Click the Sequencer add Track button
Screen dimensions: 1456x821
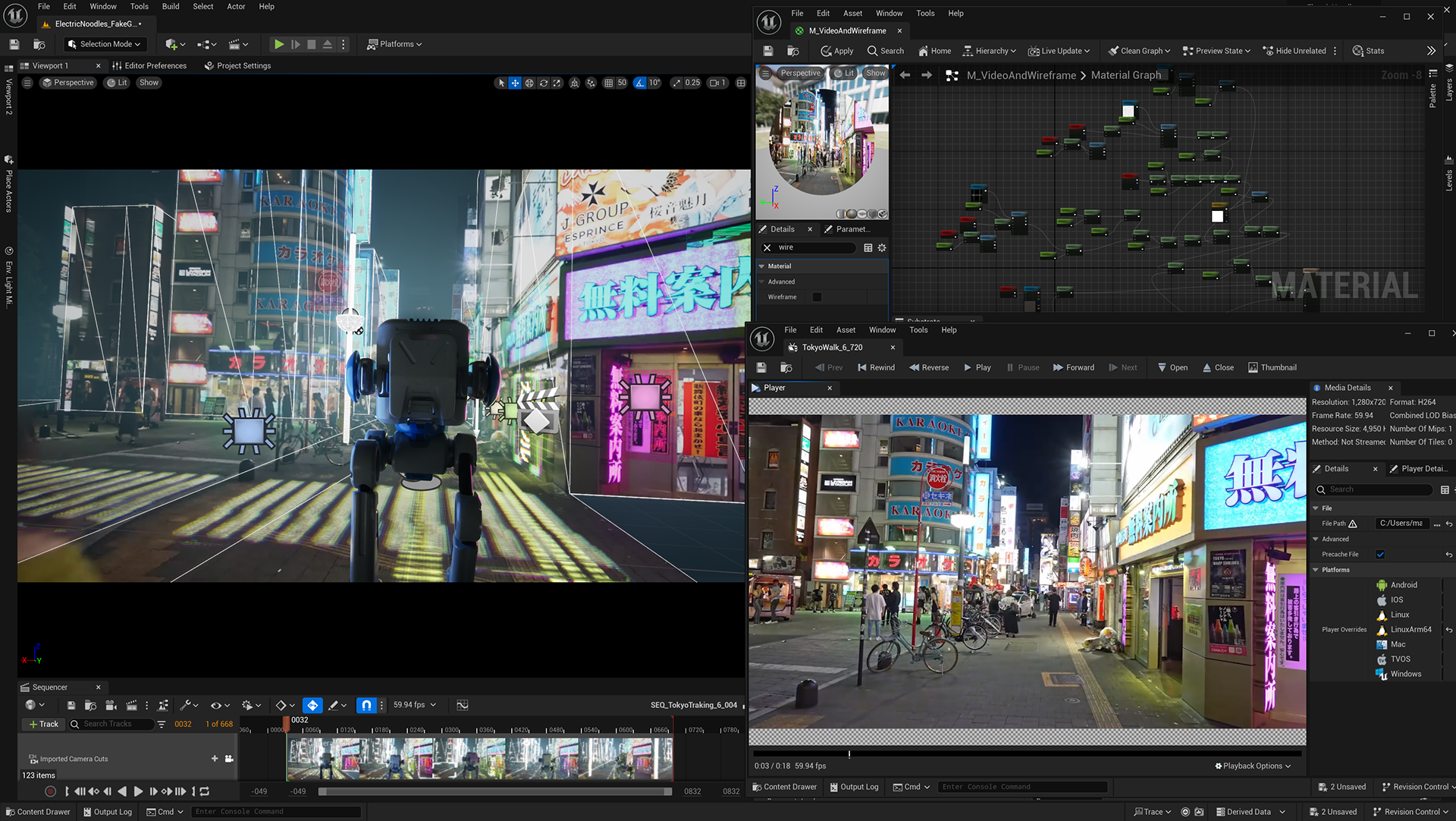coord(43,725)
